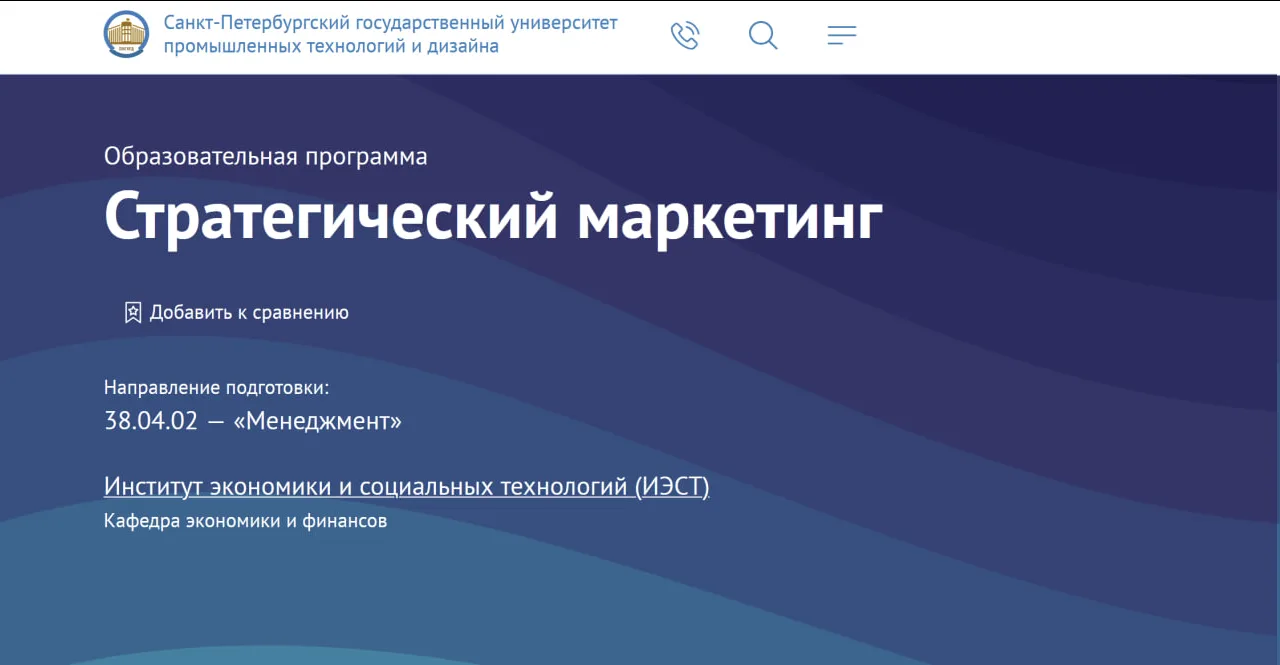Viewport: 1280px width, 665px height.
Task: Click 'Добавить к сравнению' text
Action: coord(249,312)
